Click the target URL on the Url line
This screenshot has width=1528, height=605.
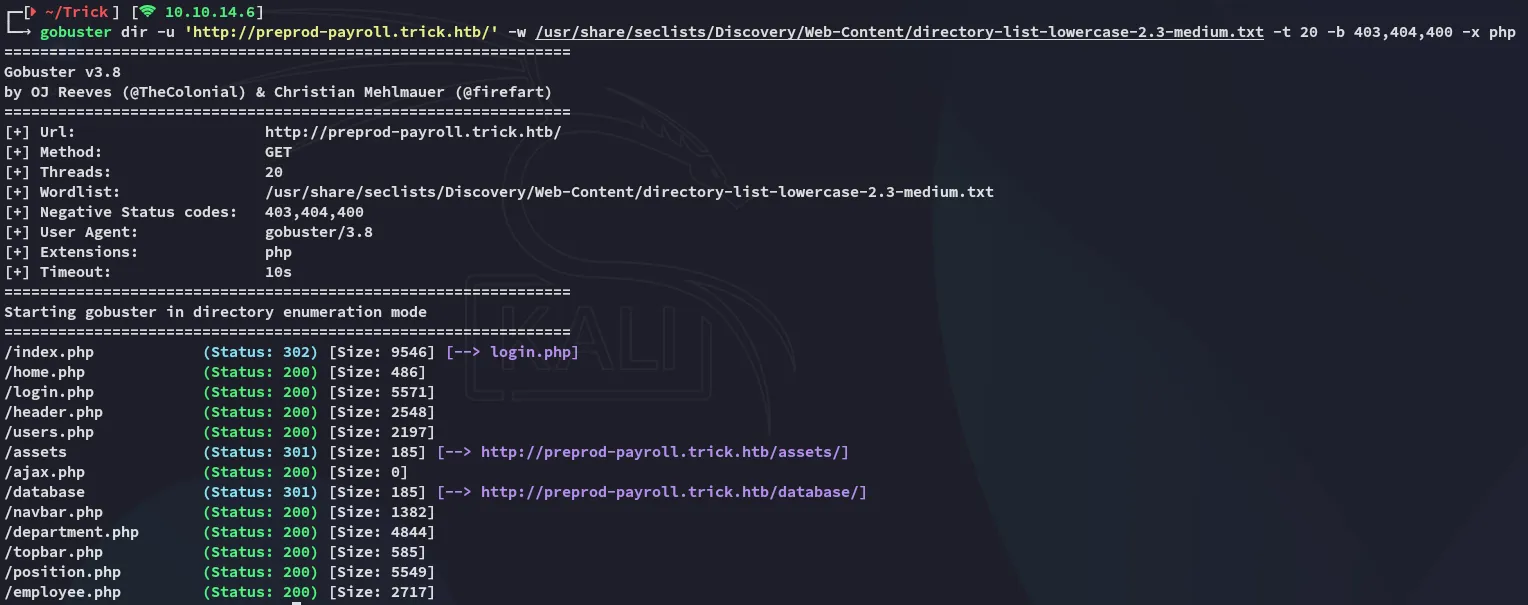point(413,132)
